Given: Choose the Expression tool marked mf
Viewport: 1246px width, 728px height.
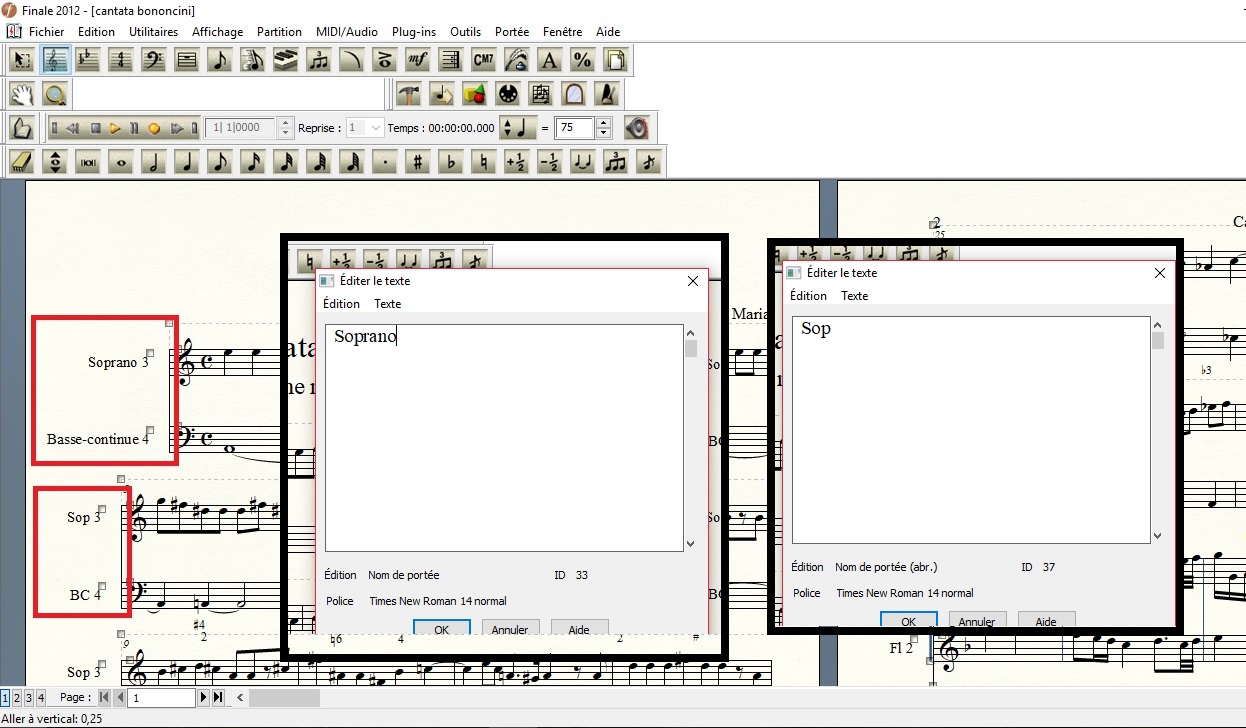Looking at the screenshot, I should (x=417, y=61).
